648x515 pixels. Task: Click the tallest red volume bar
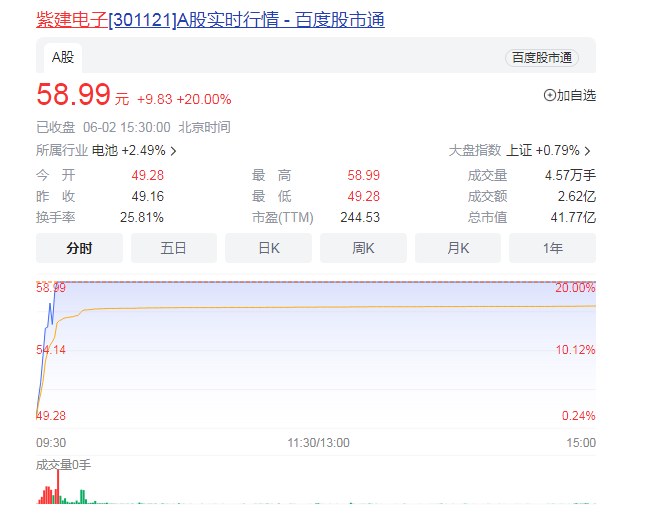(x=58, y=488)
